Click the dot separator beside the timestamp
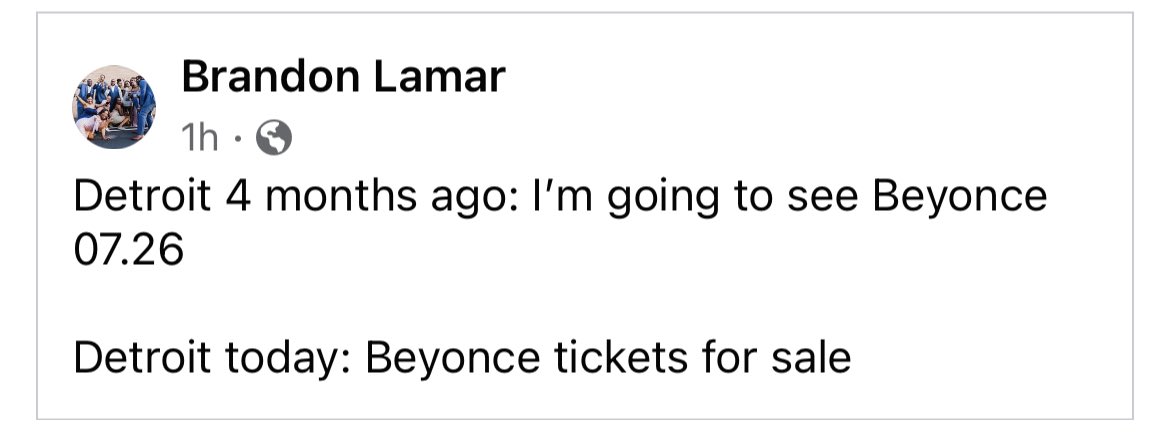This screenshot has width=1170, height=442. (x=237, y=138)
